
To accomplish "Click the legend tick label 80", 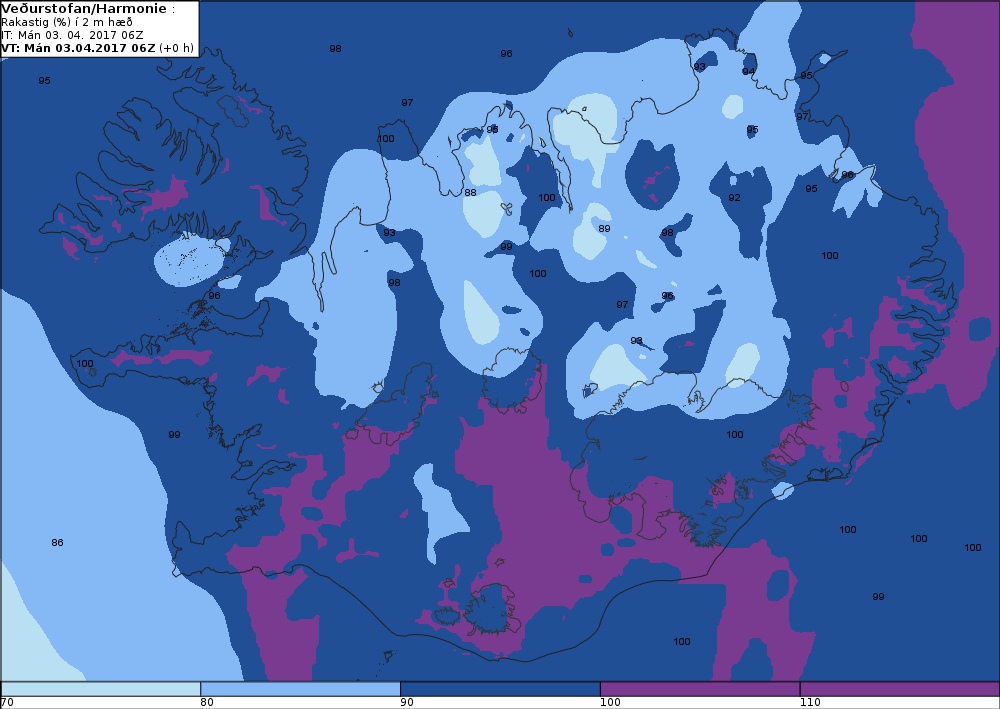I will click(207, 702).
